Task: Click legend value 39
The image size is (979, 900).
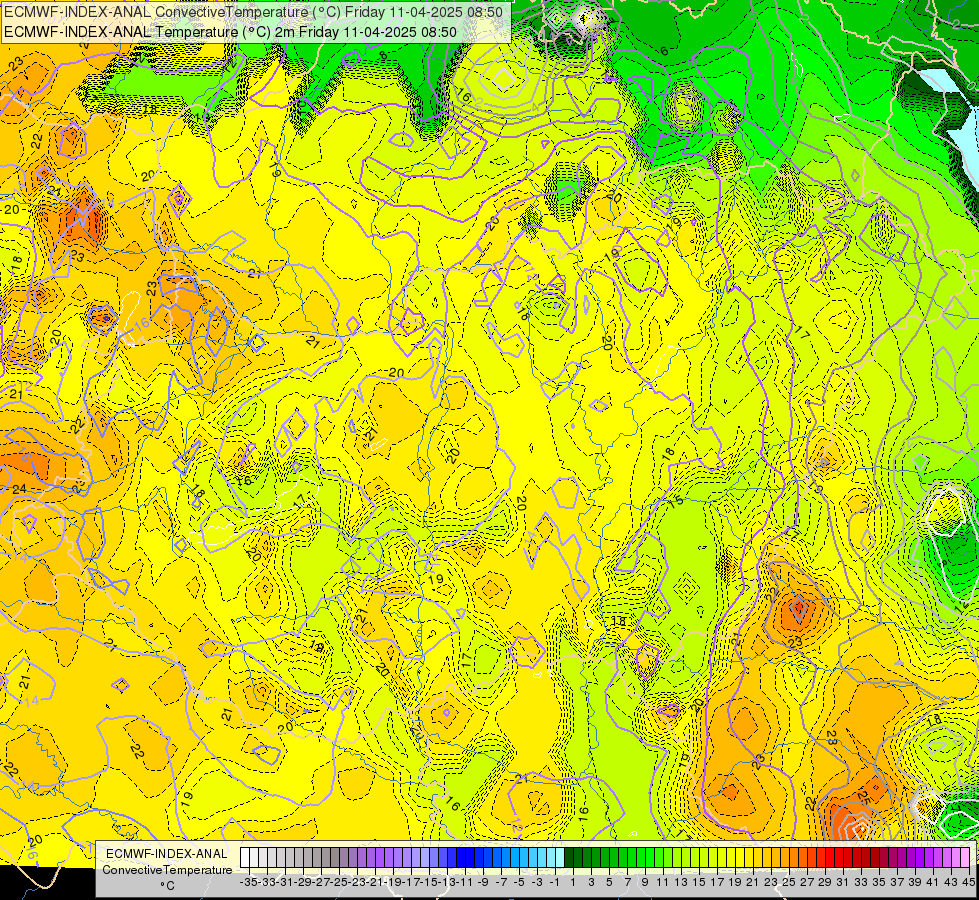Action: tap(915, 882)
